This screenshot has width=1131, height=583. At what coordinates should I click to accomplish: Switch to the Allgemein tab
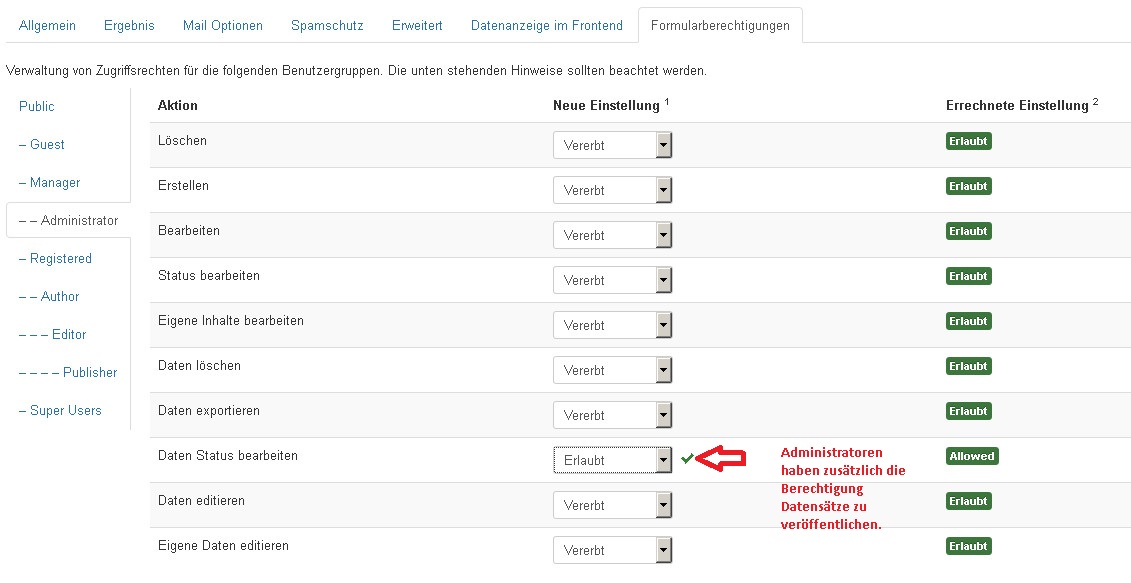click(47, 25)
